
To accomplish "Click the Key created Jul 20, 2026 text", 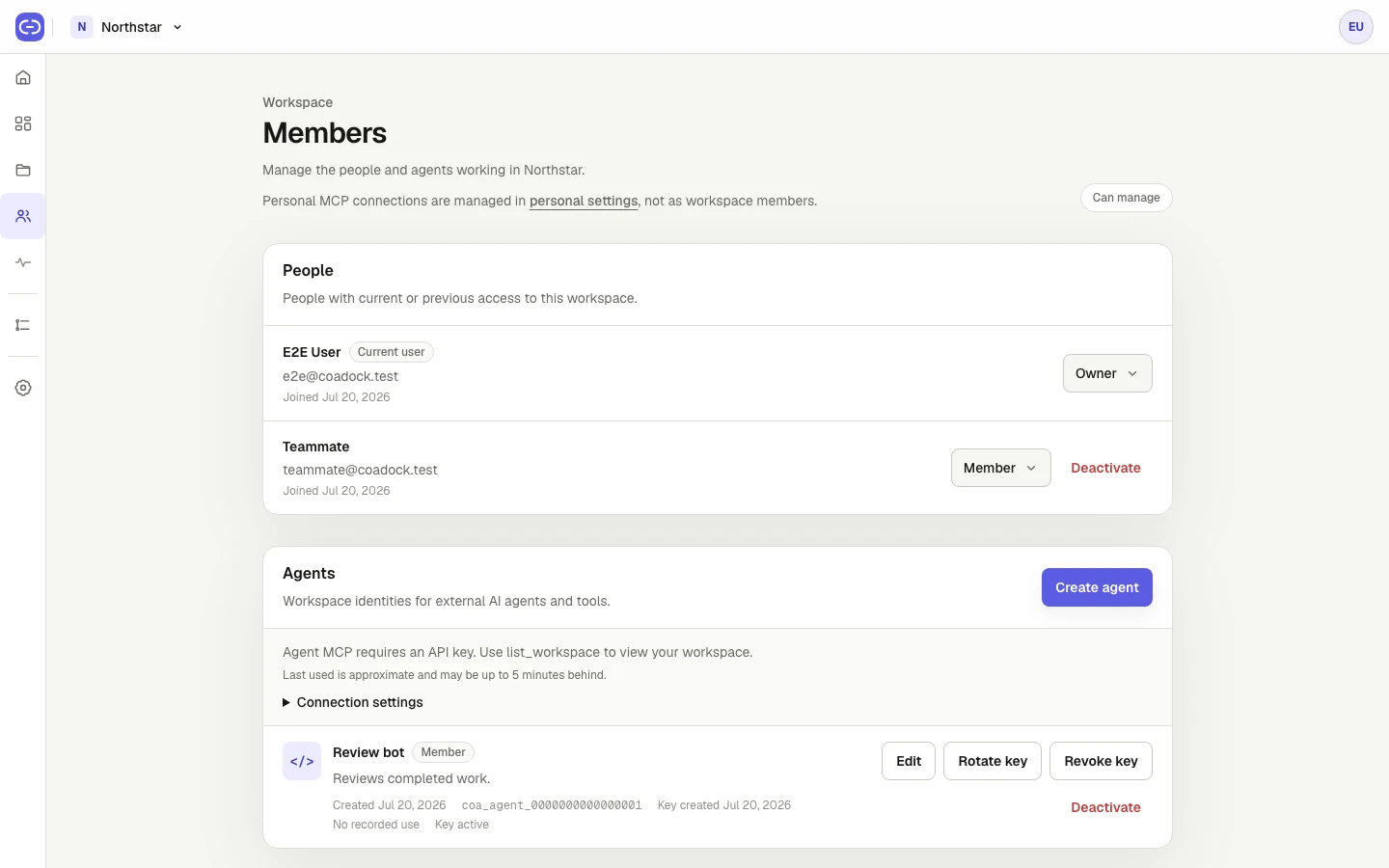I will [724, 805].
